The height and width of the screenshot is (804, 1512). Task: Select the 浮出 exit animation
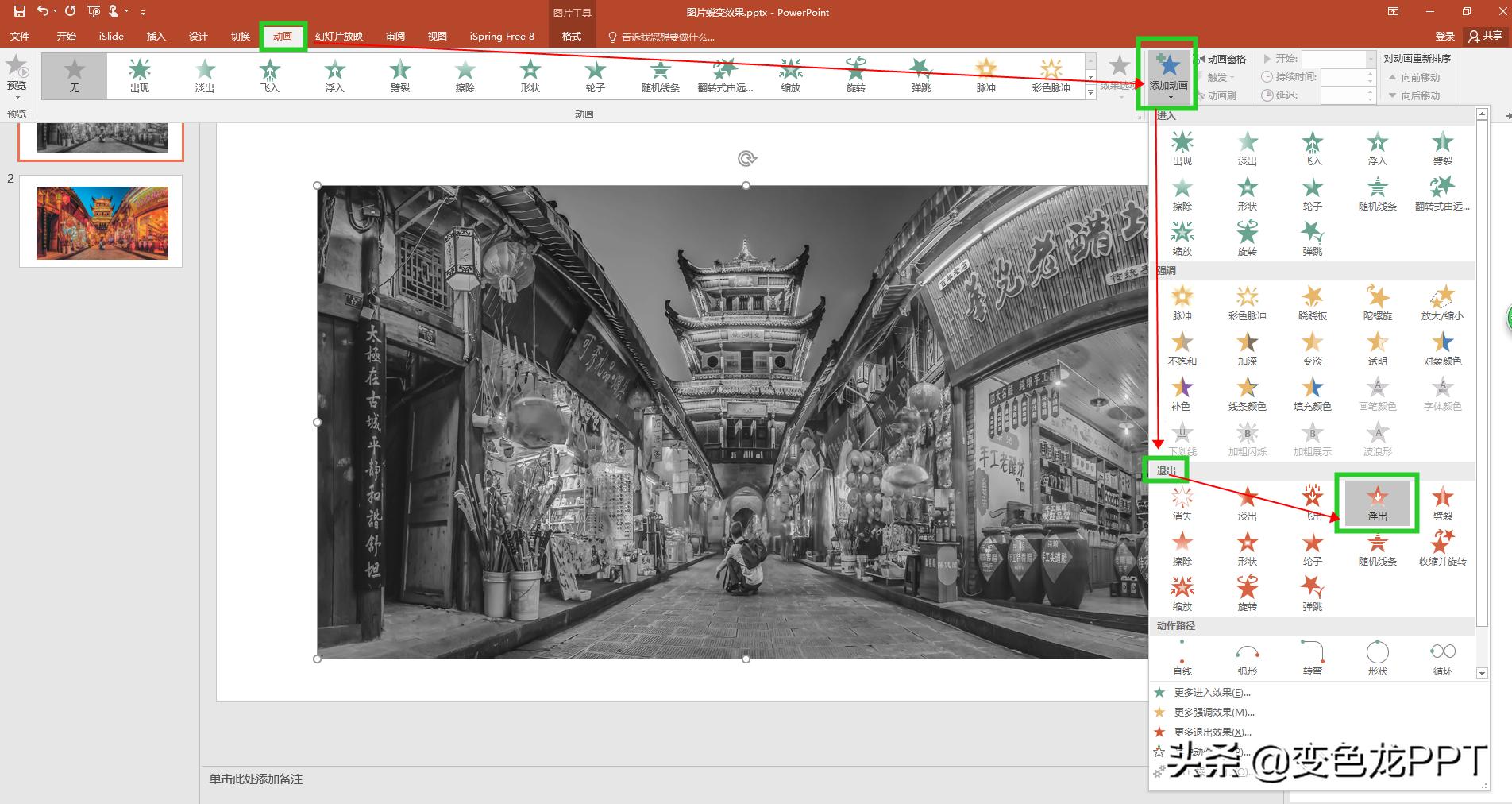tap(1377, 503)
